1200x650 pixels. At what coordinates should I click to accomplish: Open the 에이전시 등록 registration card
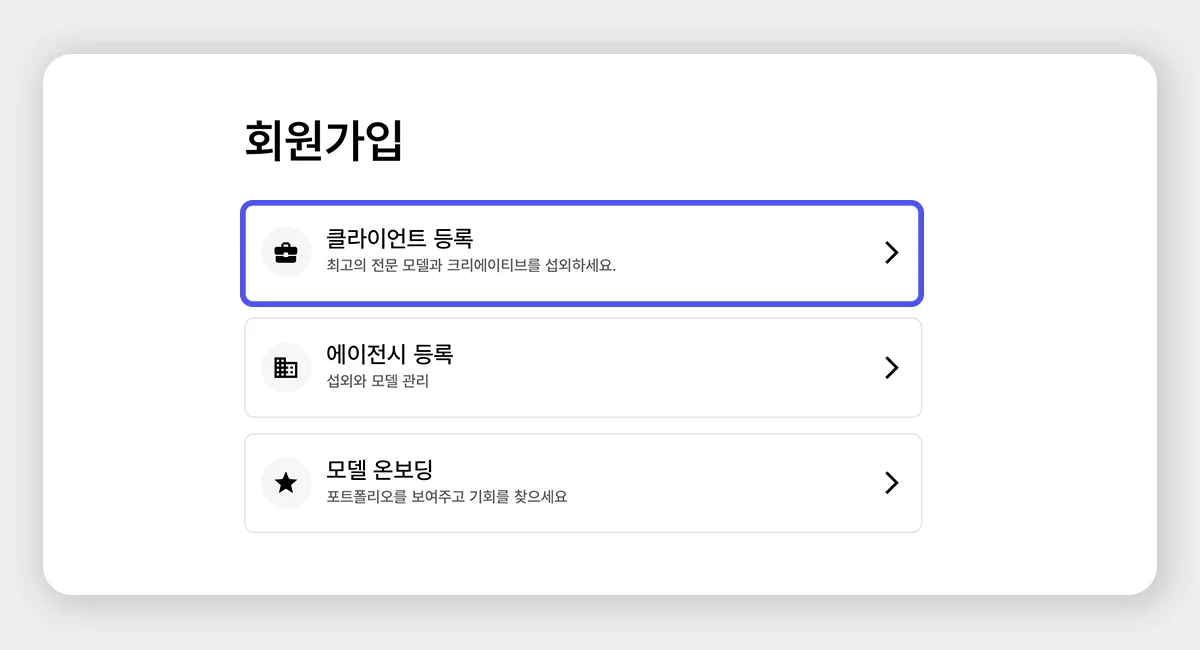coord(582,367)
